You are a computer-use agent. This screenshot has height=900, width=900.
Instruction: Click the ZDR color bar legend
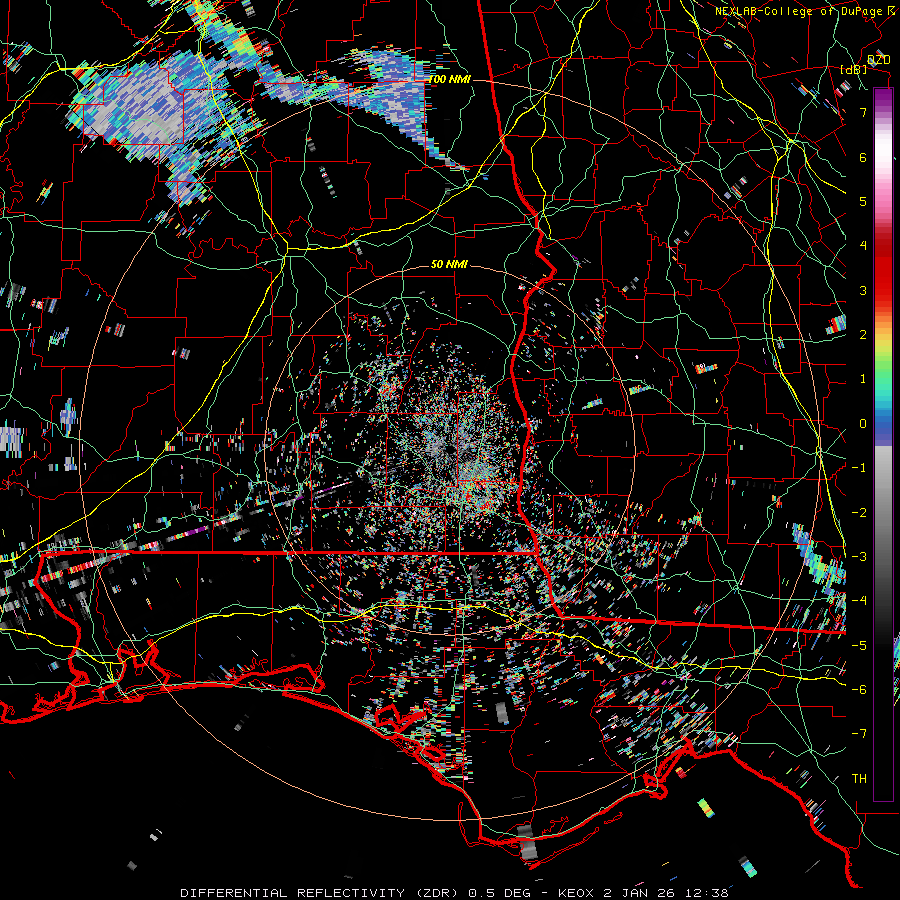coord(883,445)
